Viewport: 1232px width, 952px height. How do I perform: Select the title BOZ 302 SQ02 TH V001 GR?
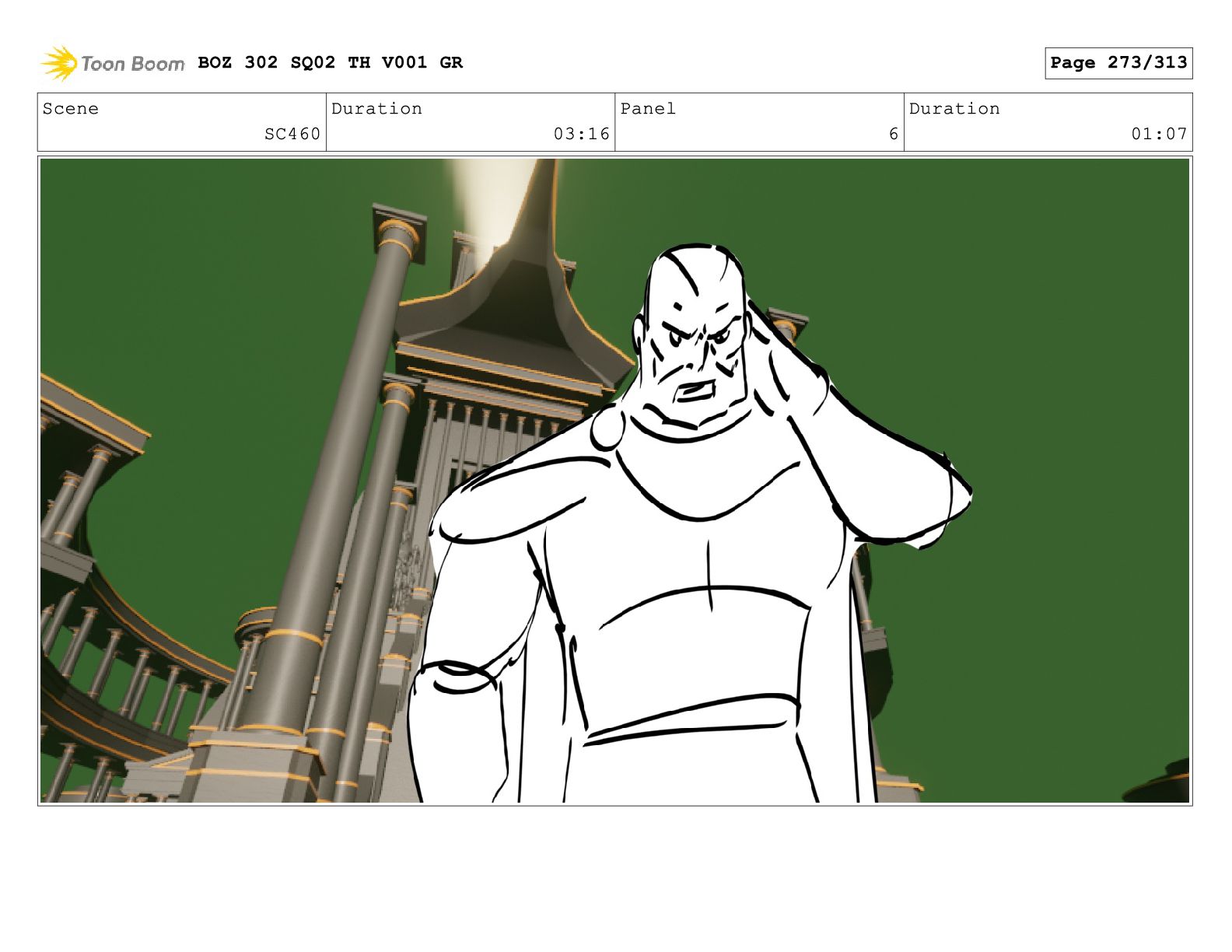click(330, 62)
